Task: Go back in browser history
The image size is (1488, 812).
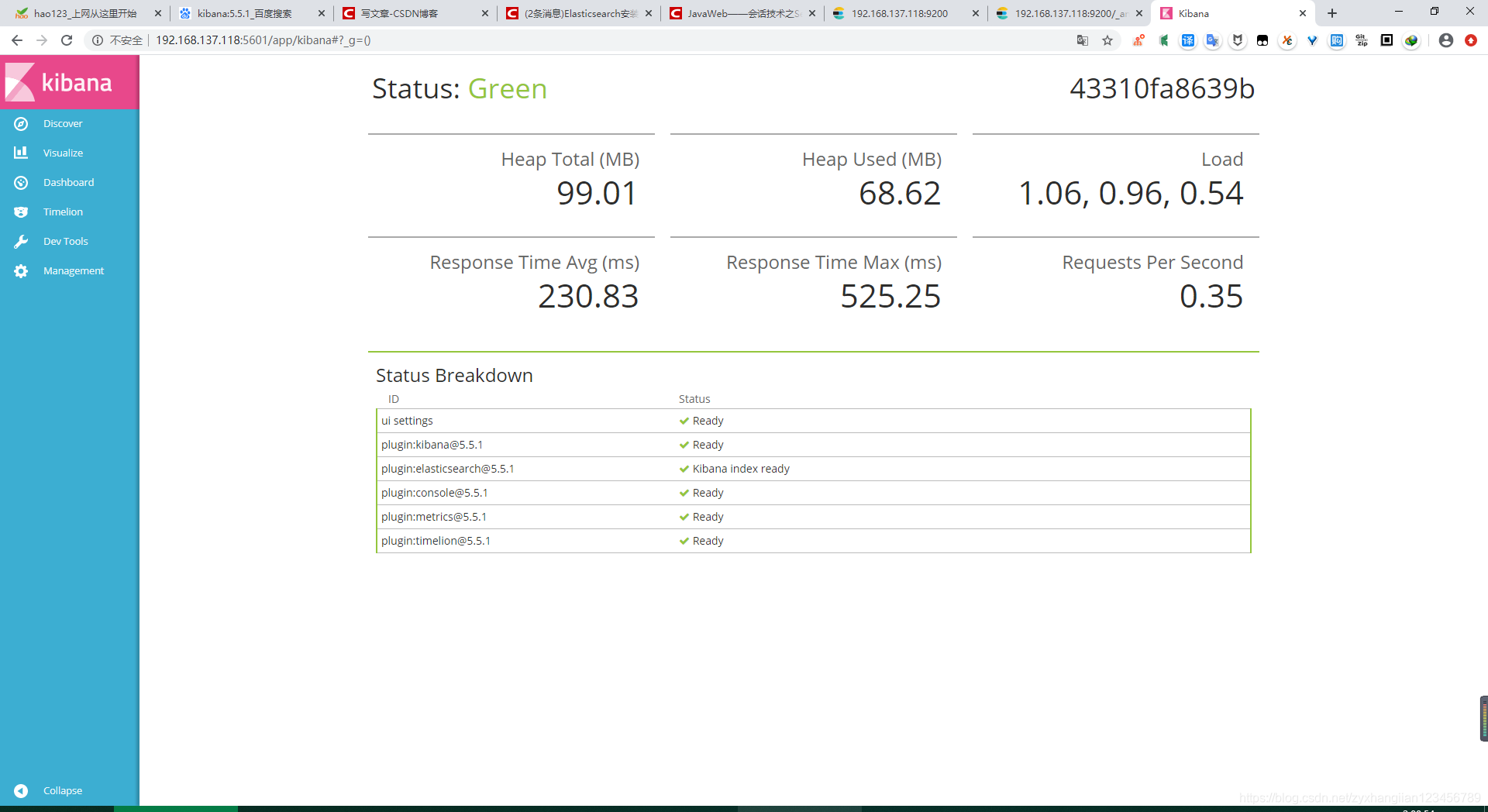Action: tap(17, 40)
